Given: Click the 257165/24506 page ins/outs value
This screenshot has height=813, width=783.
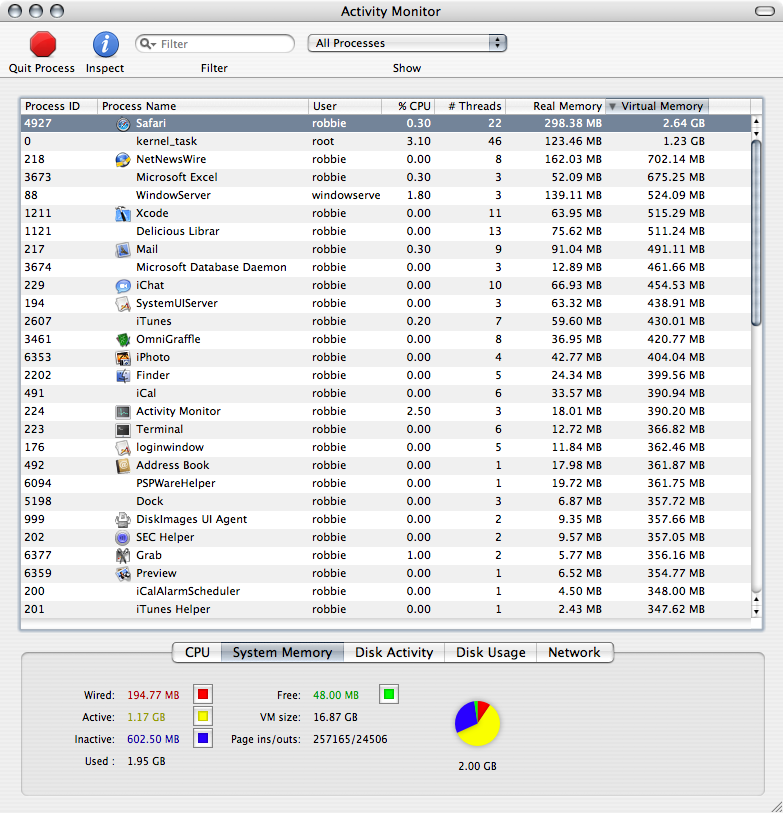Looking at the screenshot, I should tap(350, 739).
